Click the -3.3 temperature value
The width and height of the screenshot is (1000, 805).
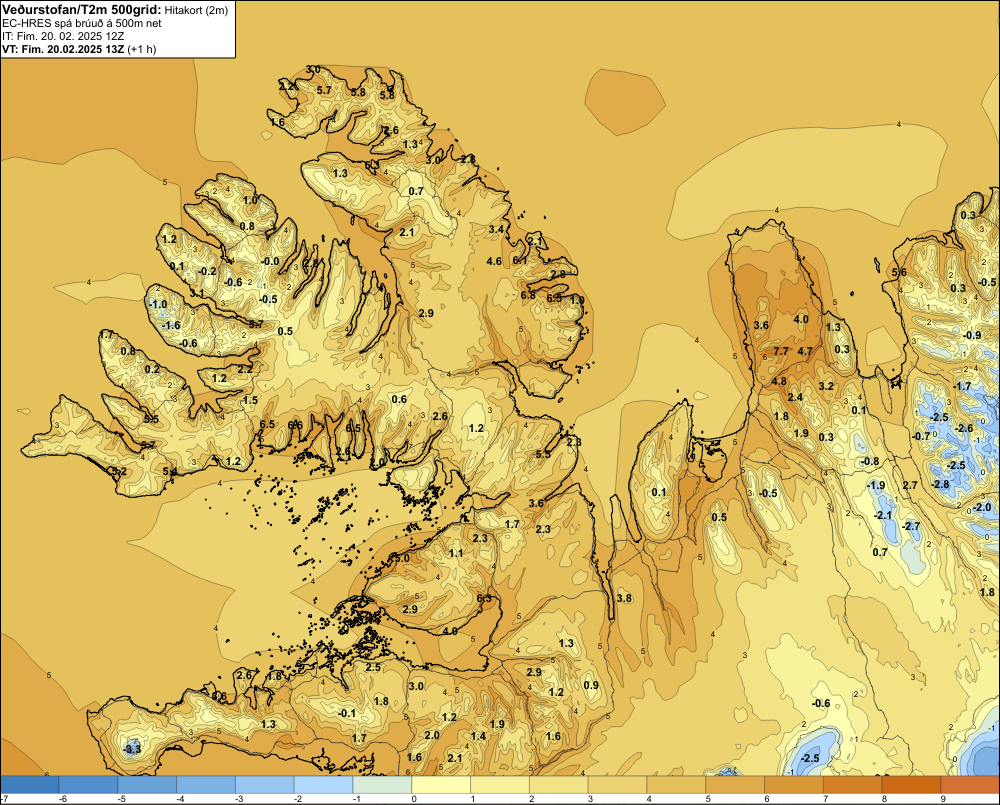pos(133,749)
